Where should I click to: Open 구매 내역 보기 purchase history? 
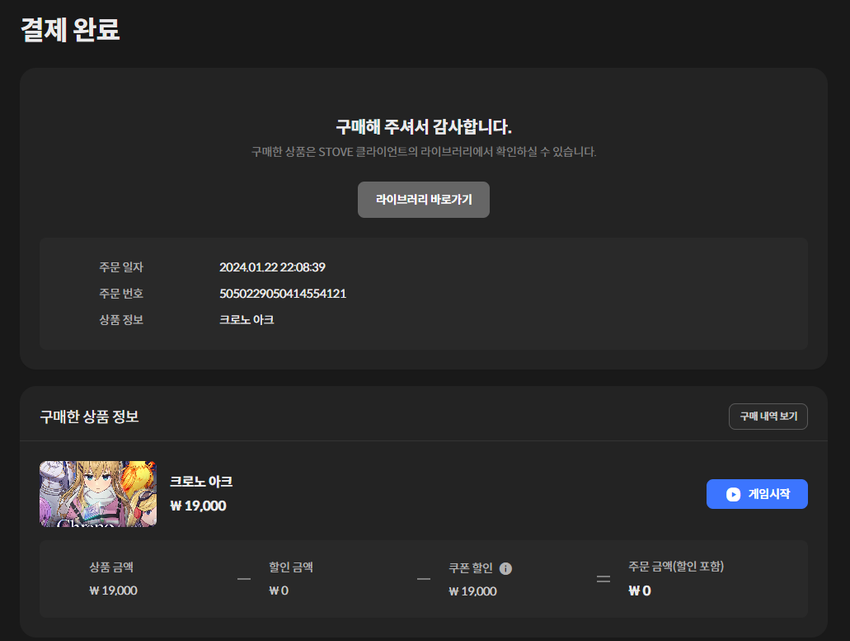pos(768,416)
